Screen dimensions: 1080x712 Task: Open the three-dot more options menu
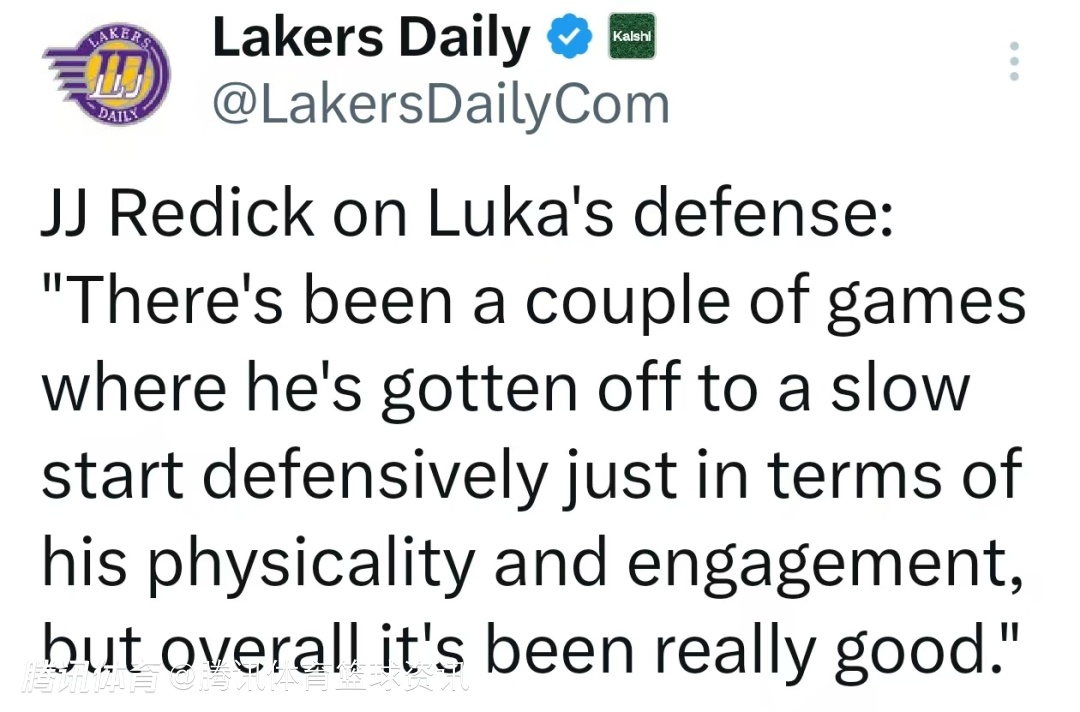(1014, 61)
